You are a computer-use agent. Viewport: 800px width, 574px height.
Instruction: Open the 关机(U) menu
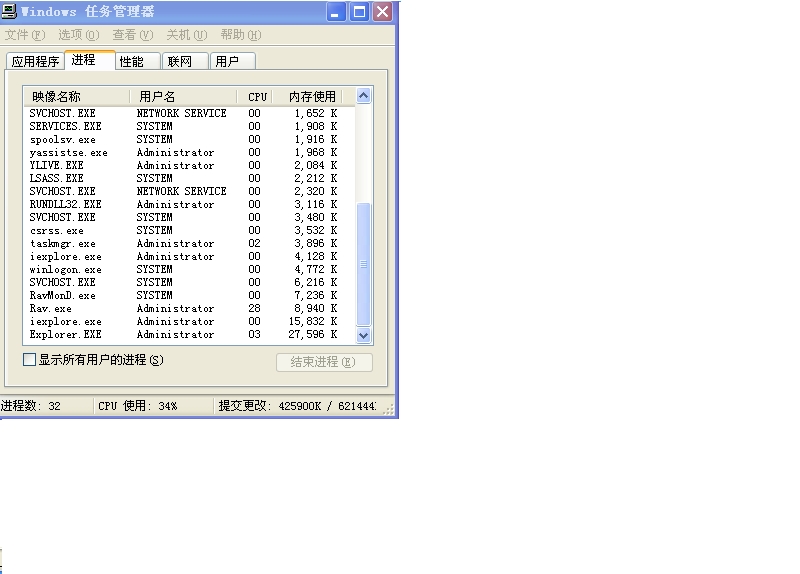187,35
